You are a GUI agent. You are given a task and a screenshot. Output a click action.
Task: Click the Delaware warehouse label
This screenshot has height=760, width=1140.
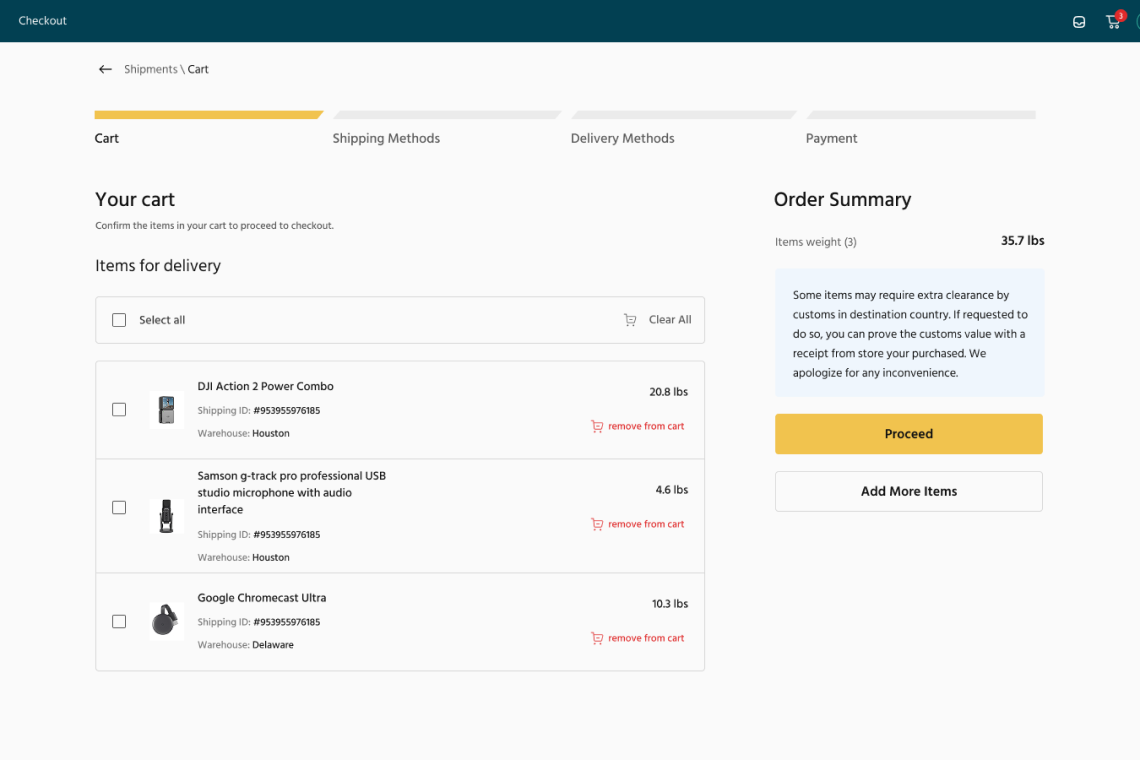tap(273, 645)
